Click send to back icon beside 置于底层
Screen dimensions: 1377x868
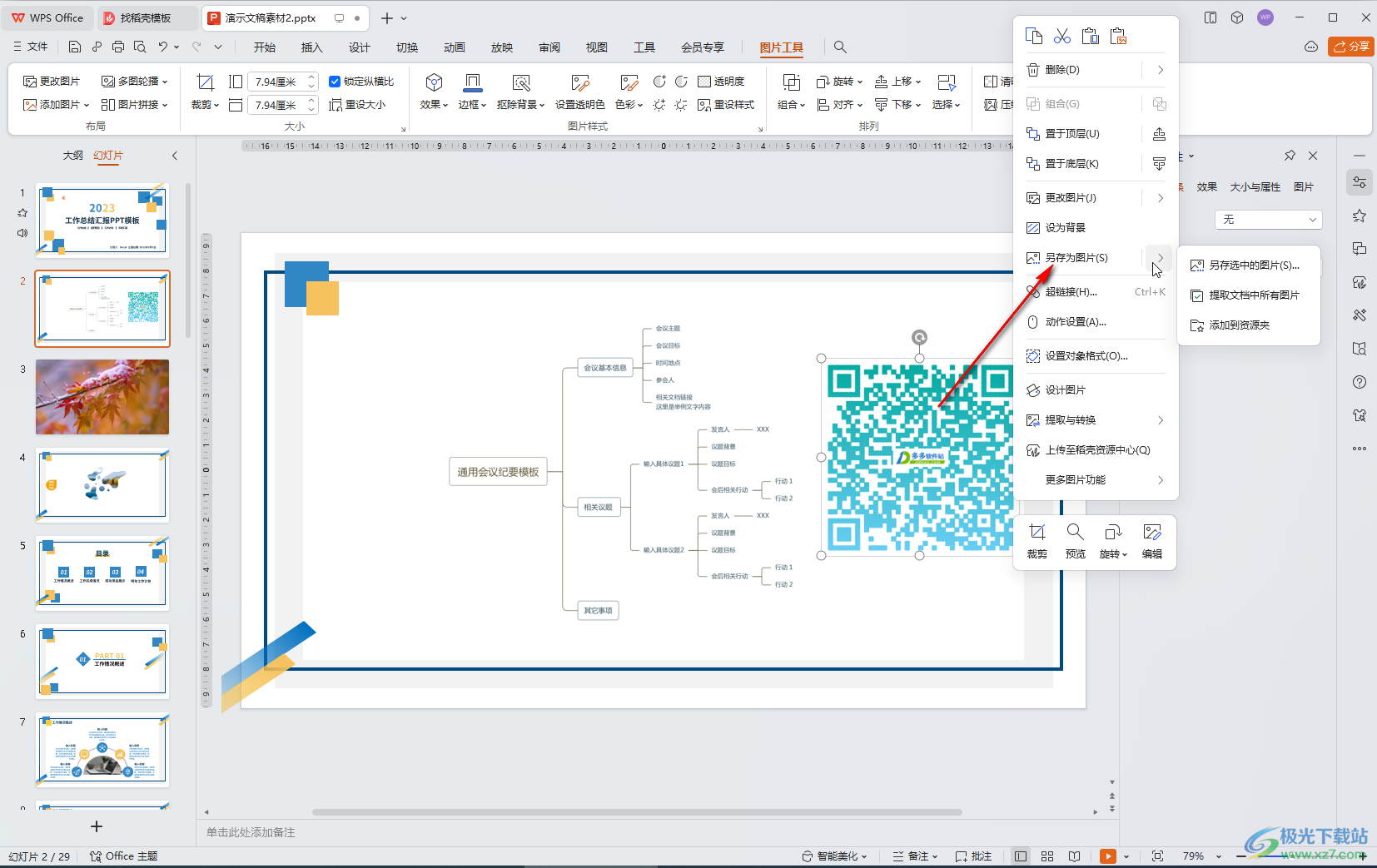coord(1159,164)
